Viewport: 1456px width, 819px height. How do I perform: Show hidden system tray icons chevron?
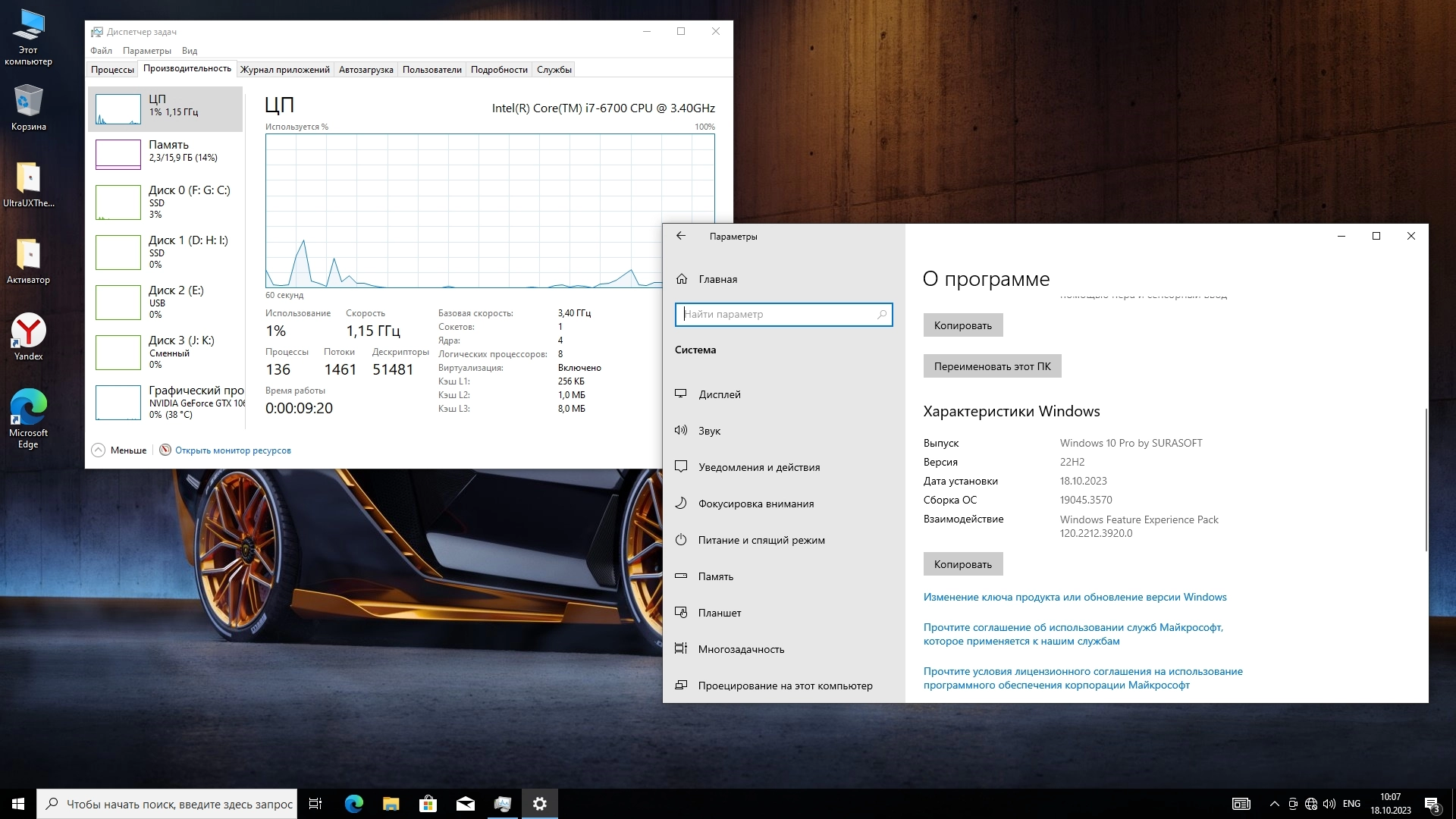point(1274,804)
